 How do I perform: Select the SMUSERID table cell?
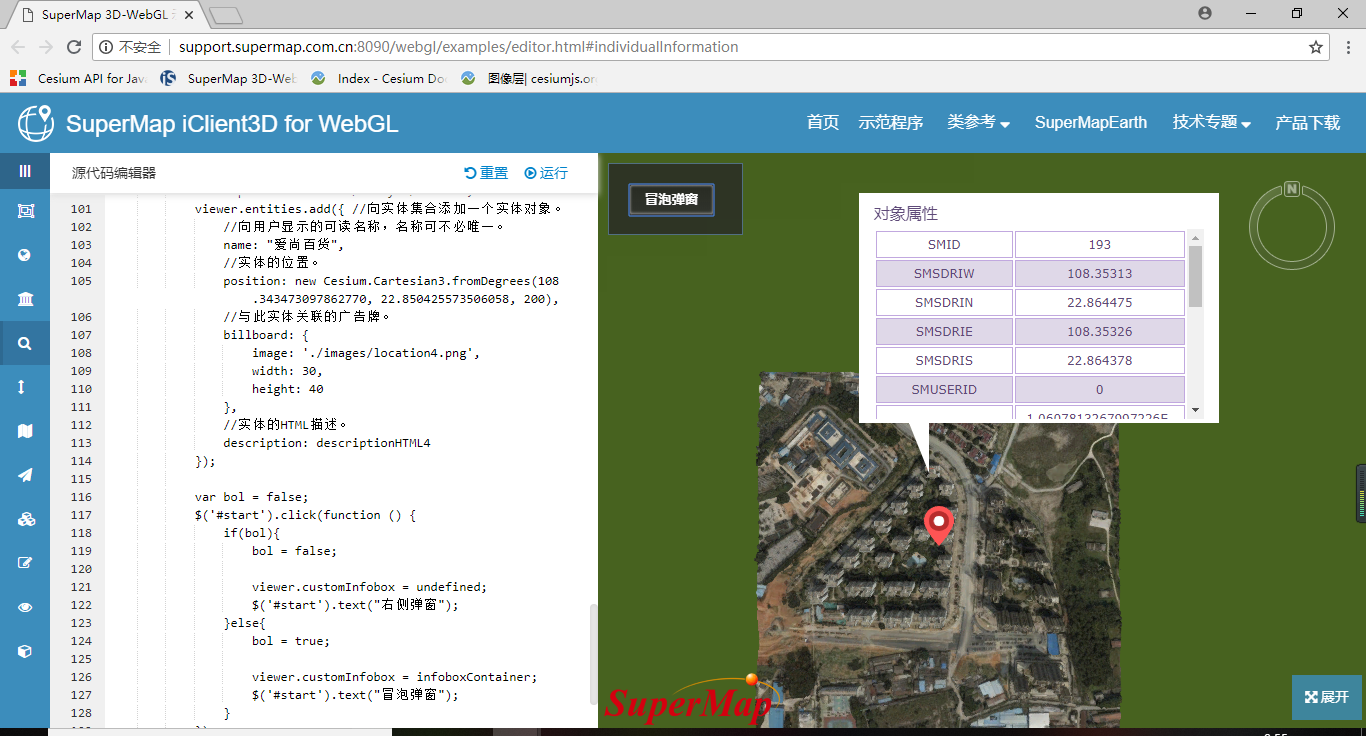tap(944, 390)
